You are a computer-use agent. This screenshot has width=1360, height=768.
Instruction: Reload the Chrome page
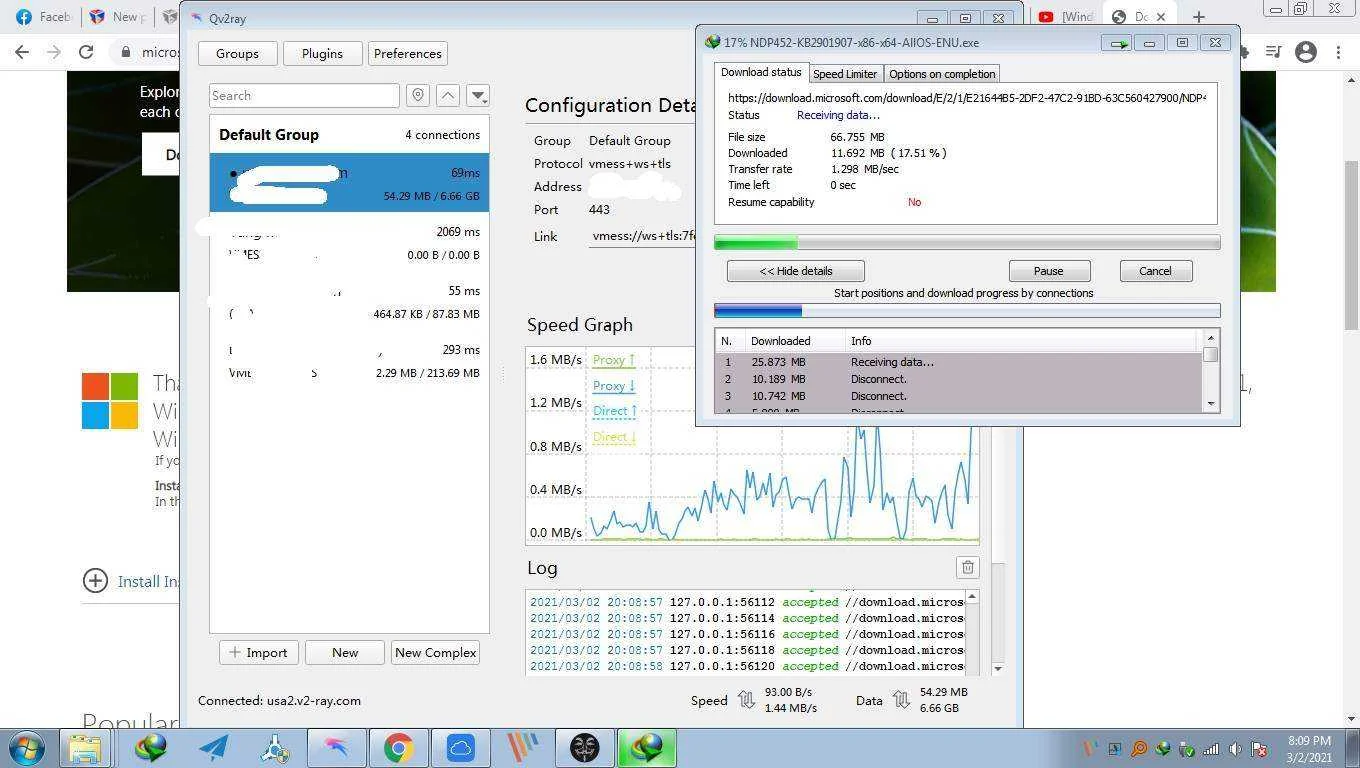[86, 52]
